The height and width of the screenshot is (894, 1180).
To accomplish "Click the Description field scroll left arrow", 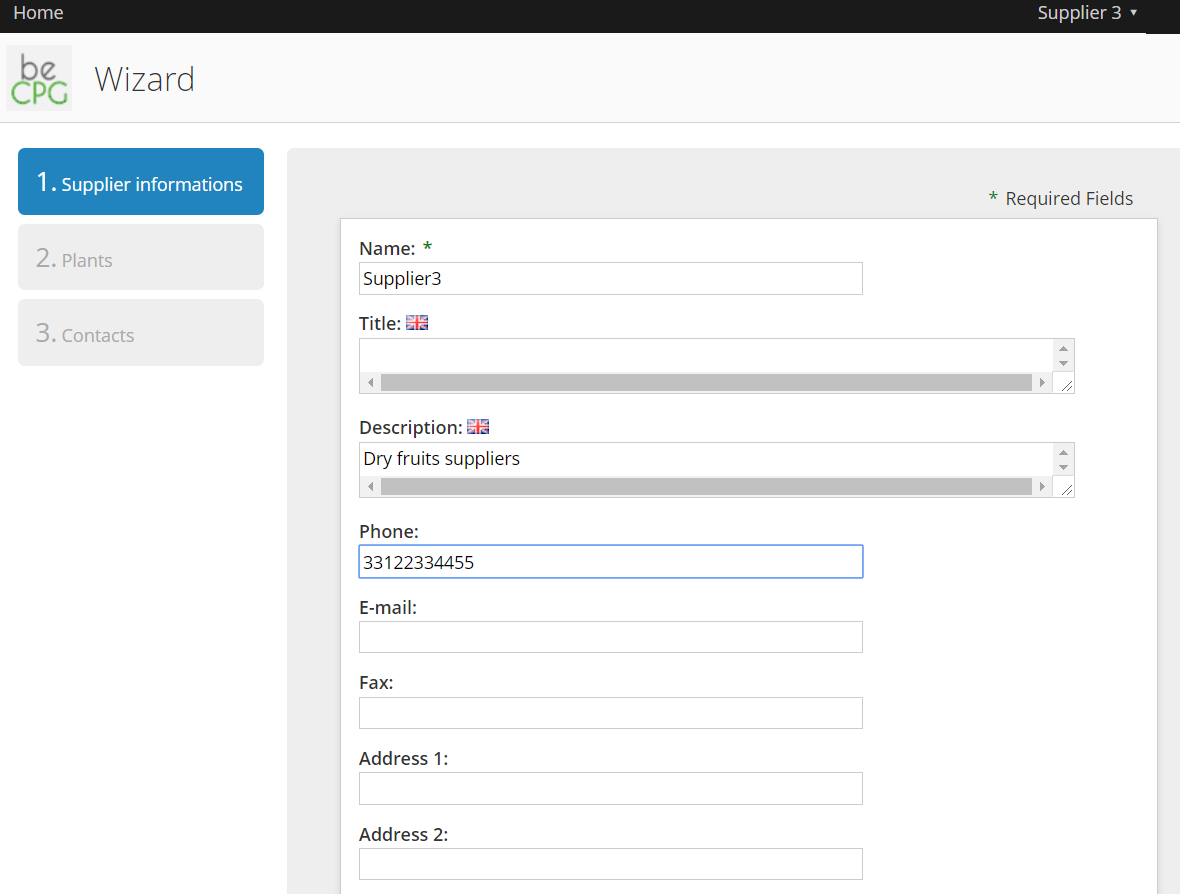I will pos(370,487).
